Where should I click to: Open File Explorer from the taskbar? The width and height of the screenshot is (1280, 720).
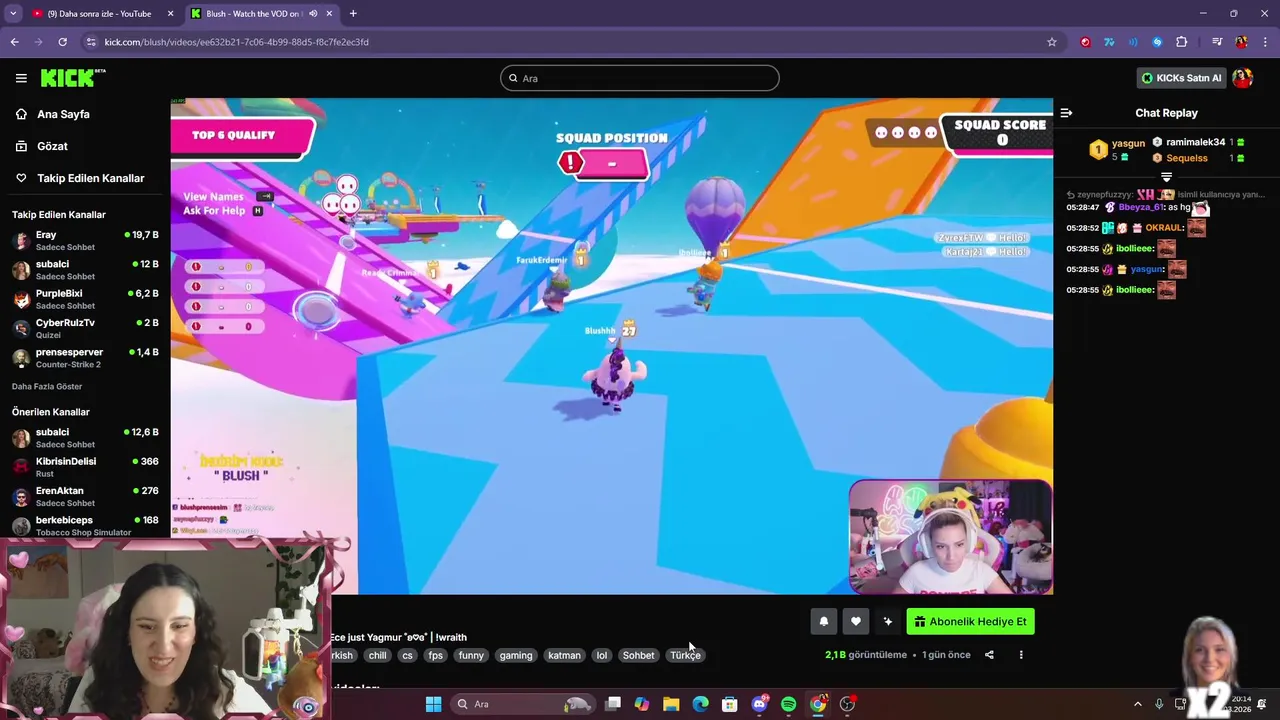tap(671, 704)
